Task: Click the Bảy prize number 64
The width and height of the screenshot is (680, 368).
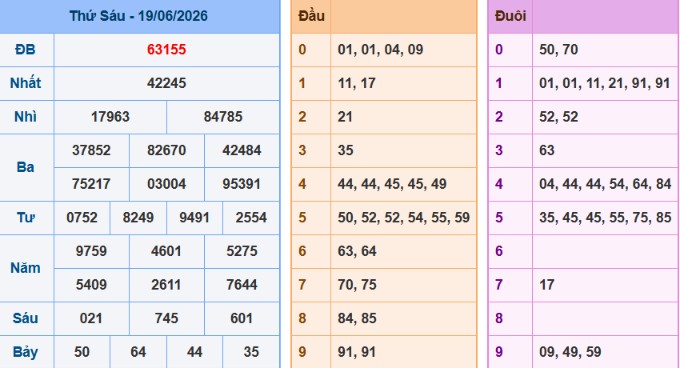Action: pyautogui.click(x=138, y=352)
